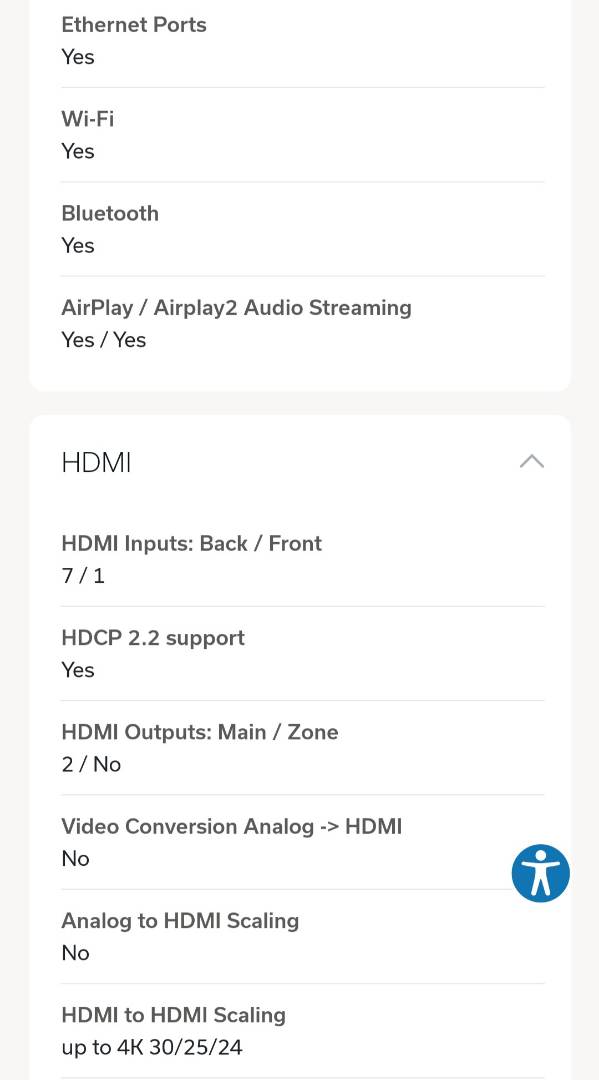Select HDMI Inputs: Back / Front label
Screen dimensions: 599x1080
(x=191, y=543)
